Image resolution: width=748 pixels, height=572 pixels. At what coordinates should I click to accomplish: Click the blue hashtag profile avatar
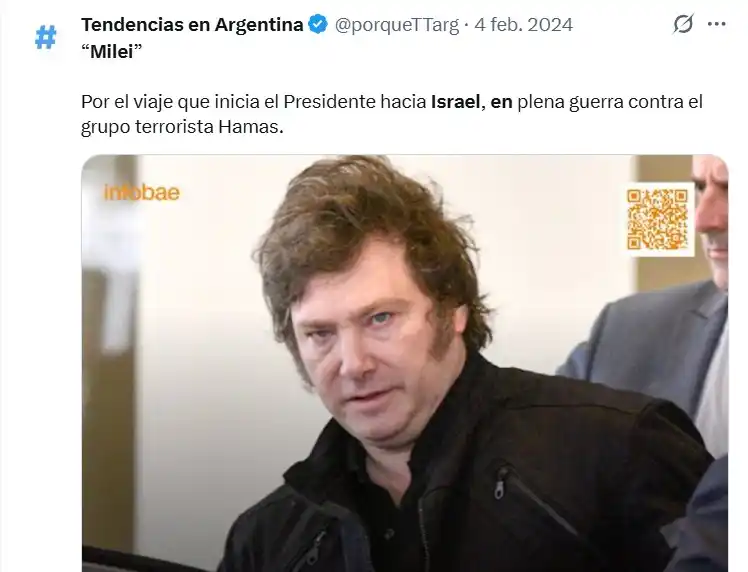[46, 37]
